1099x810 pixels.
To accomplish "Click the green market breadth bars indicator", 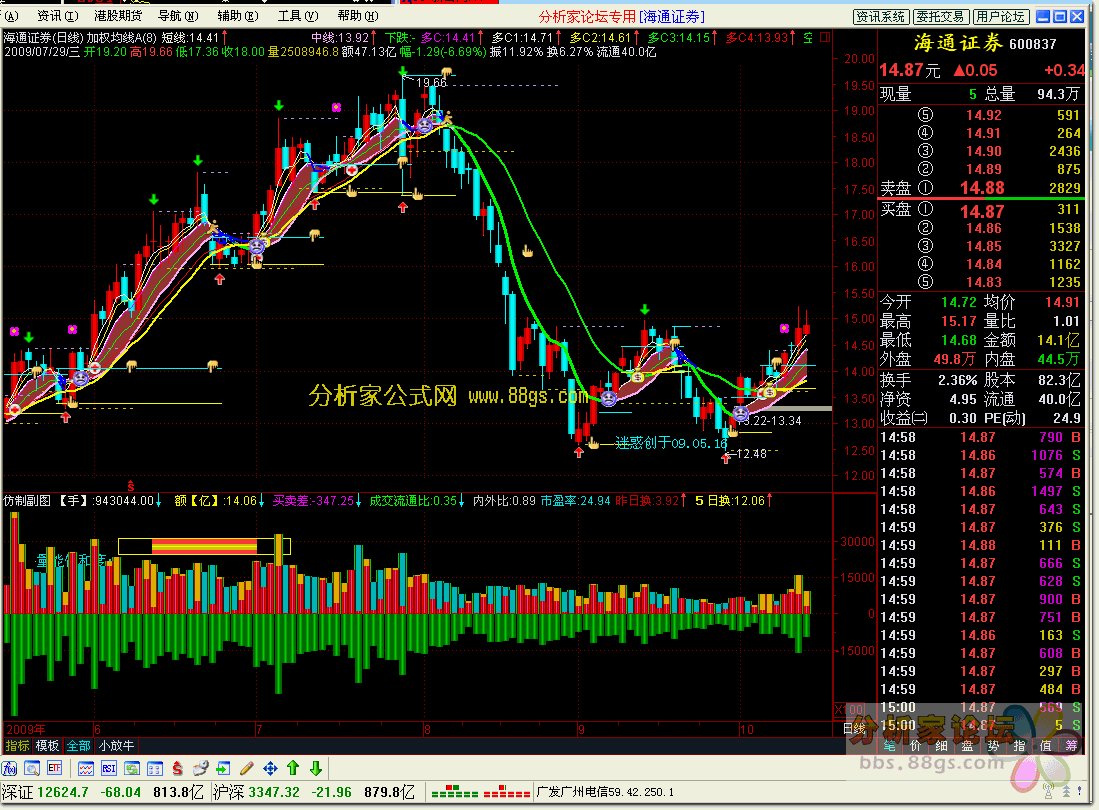I will [x=454, y=792].
